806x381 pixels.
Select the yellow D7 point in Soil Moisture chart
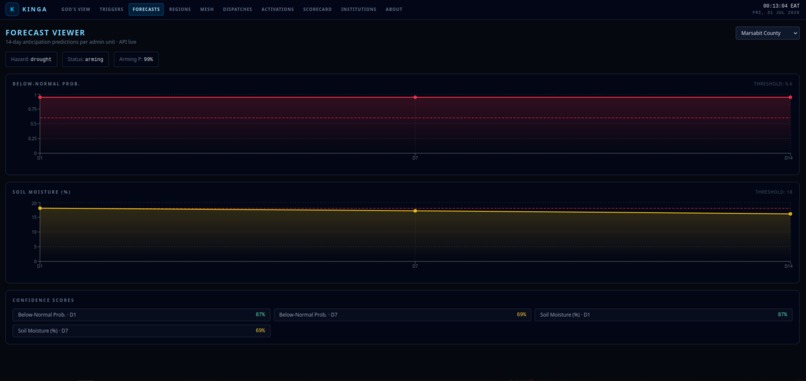tap(415, 211)
